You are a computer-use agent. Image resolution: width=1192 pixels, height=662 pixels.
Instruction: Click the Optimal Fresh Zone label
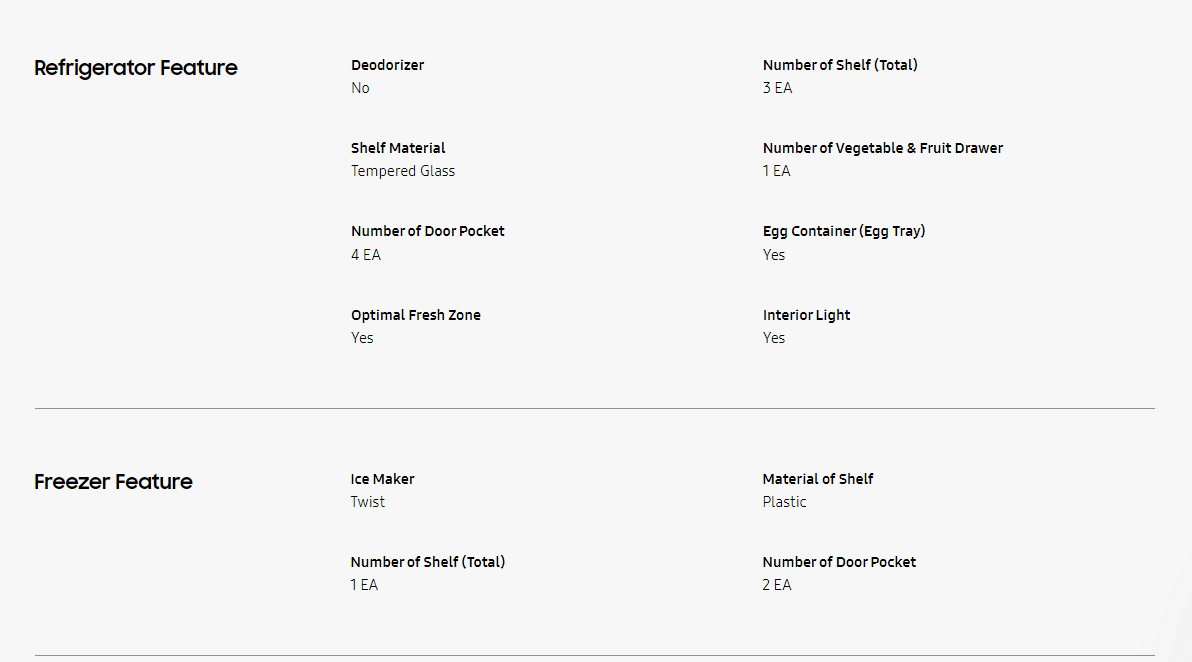click(415, 315)
